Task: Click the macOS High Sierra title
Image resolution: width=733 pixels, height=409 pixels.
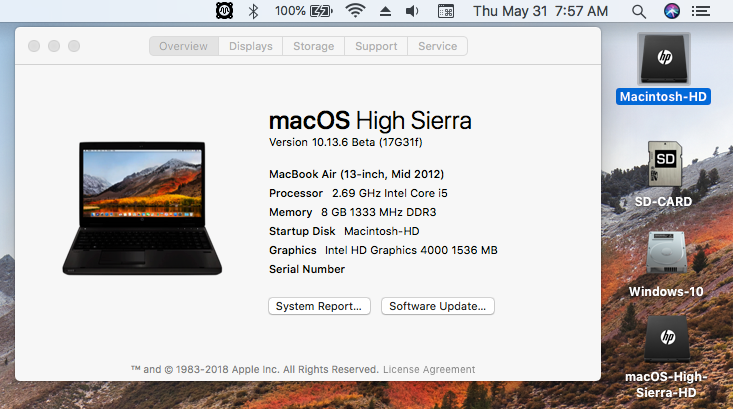Action: [x=370, y=121]
